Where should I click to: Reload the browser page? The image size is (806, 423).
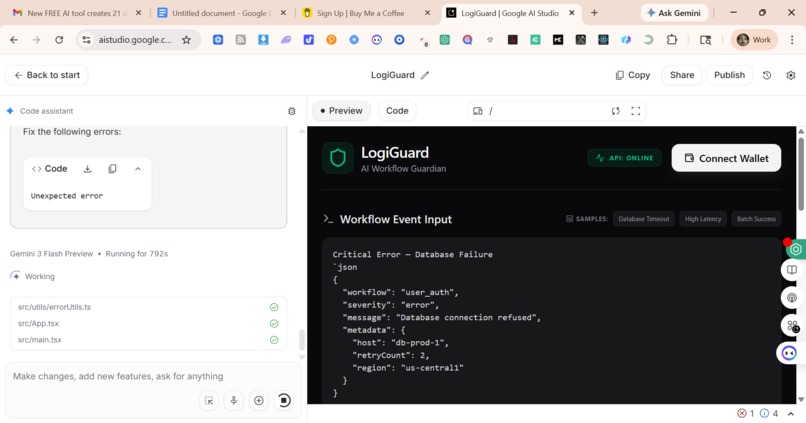tap(59, 40)
